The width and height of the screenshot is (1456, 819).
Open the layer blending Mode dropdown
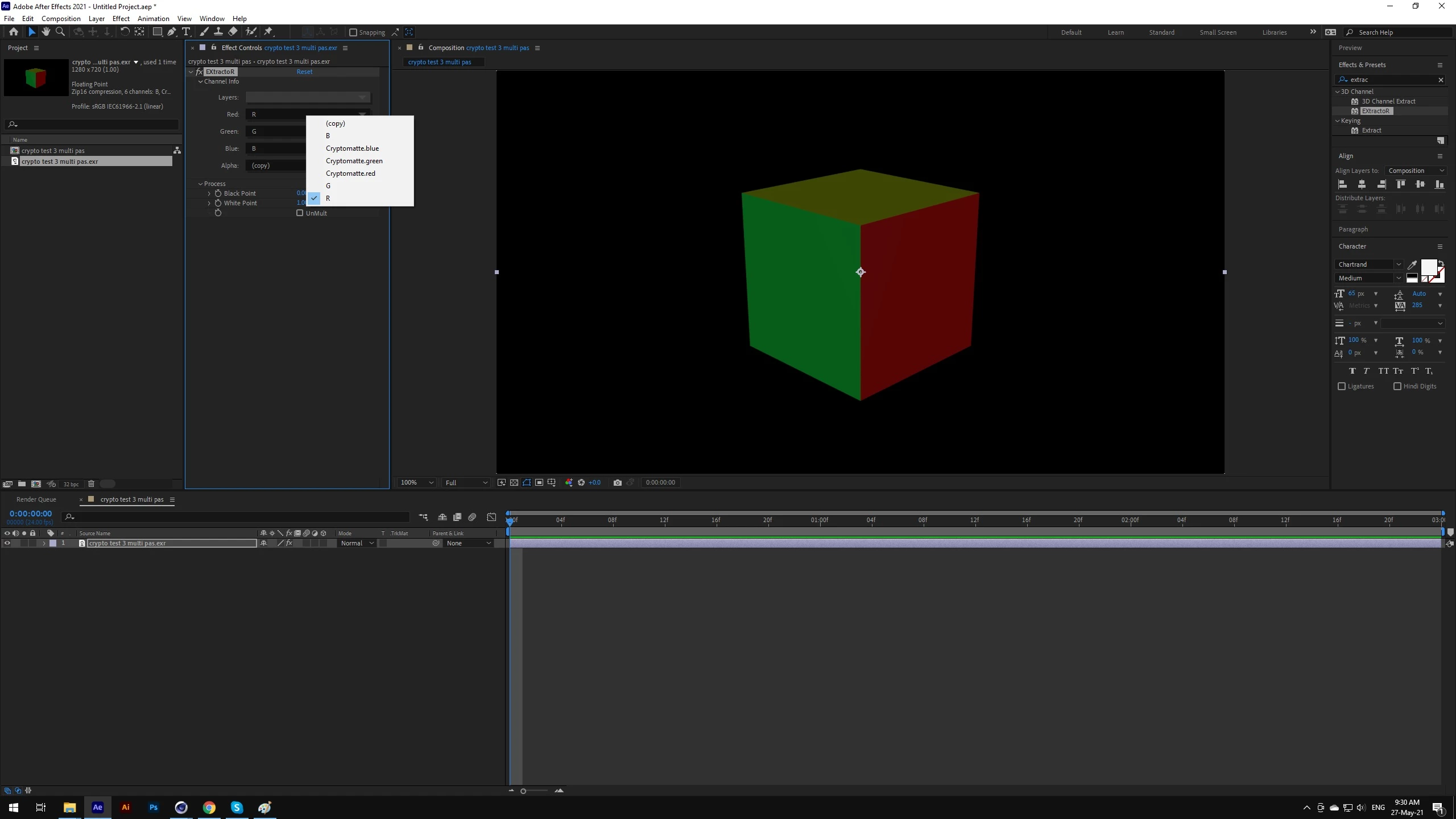pos(357,543)
